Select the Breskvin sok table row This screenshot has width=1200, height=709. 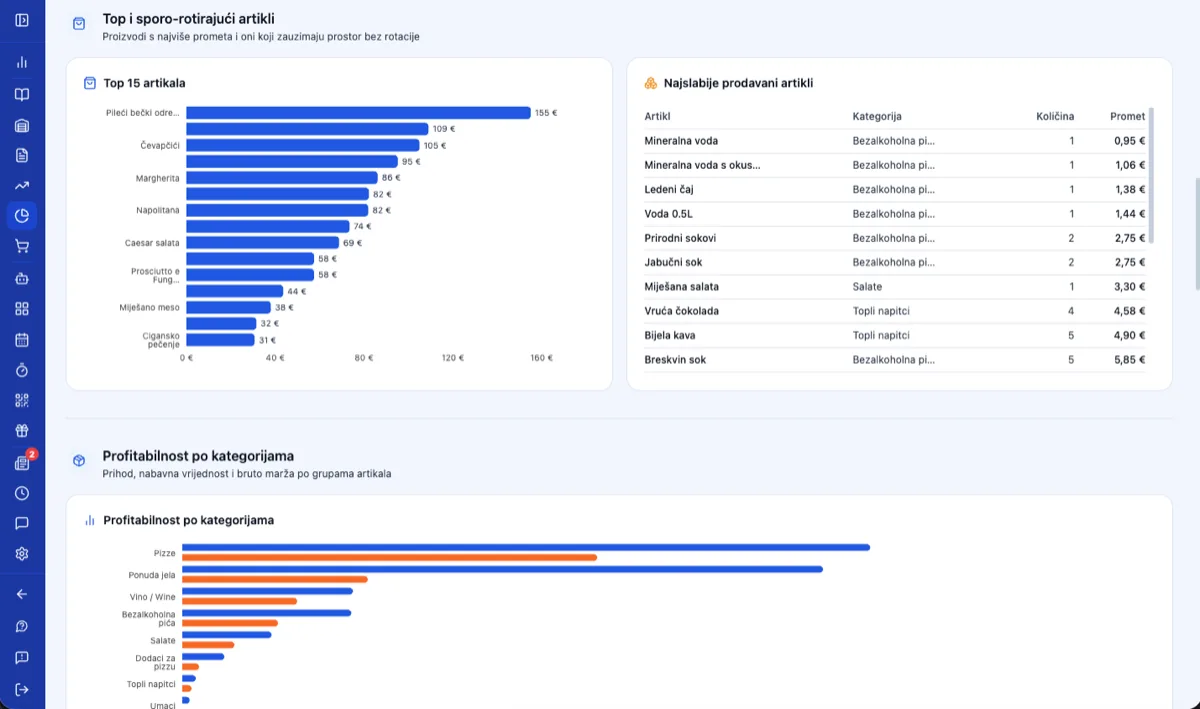tap(895, 359)
